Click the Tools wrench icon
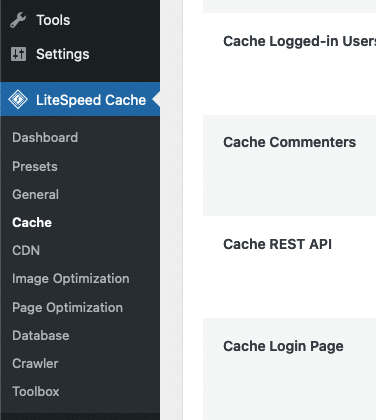 point(18,20)
